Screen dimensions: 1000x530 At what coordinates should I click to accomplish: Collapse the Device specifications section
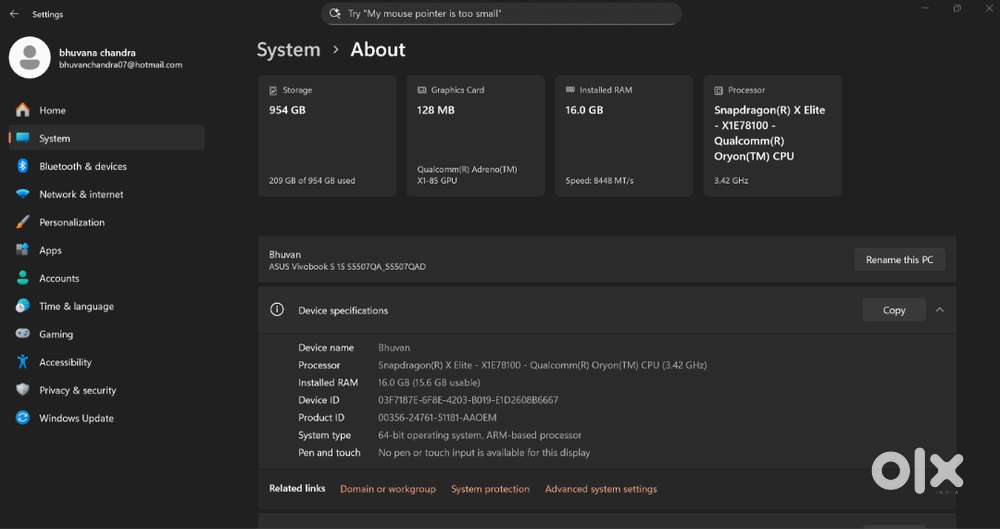pos(939,311)
